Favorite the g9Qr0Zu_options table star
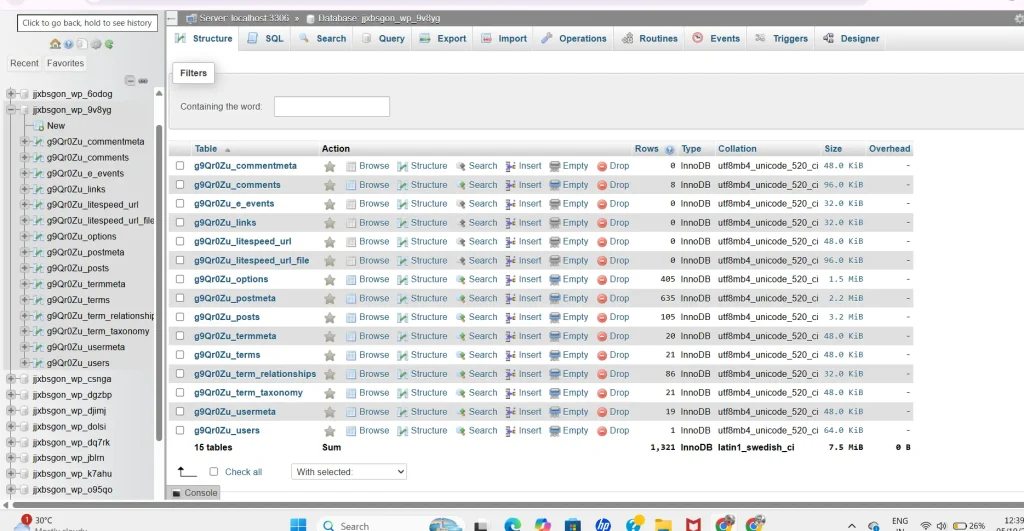The width and height of the screenshot is (1024, 531). 330,280
